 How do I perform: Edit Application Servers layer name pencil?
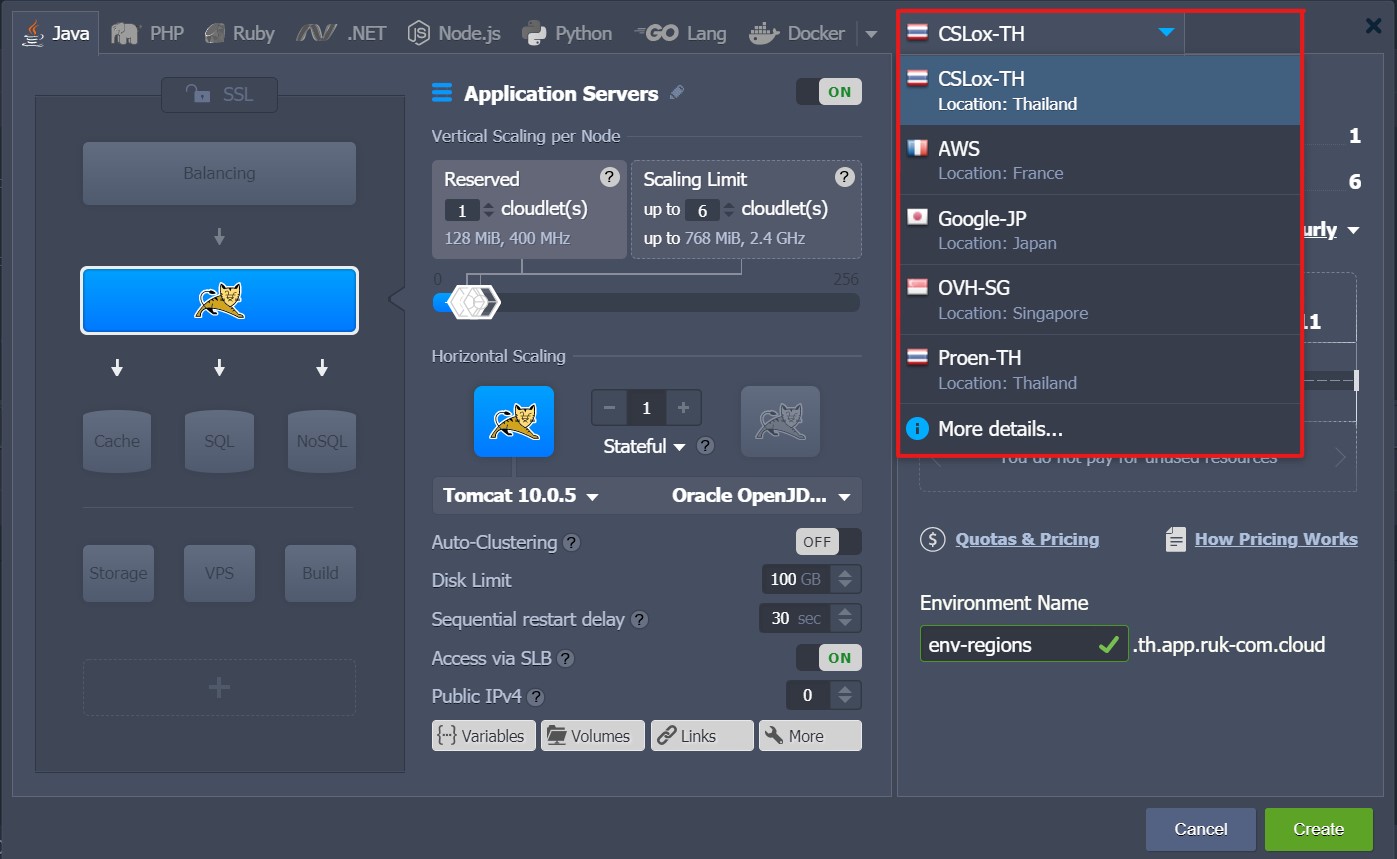coord(677,93)
